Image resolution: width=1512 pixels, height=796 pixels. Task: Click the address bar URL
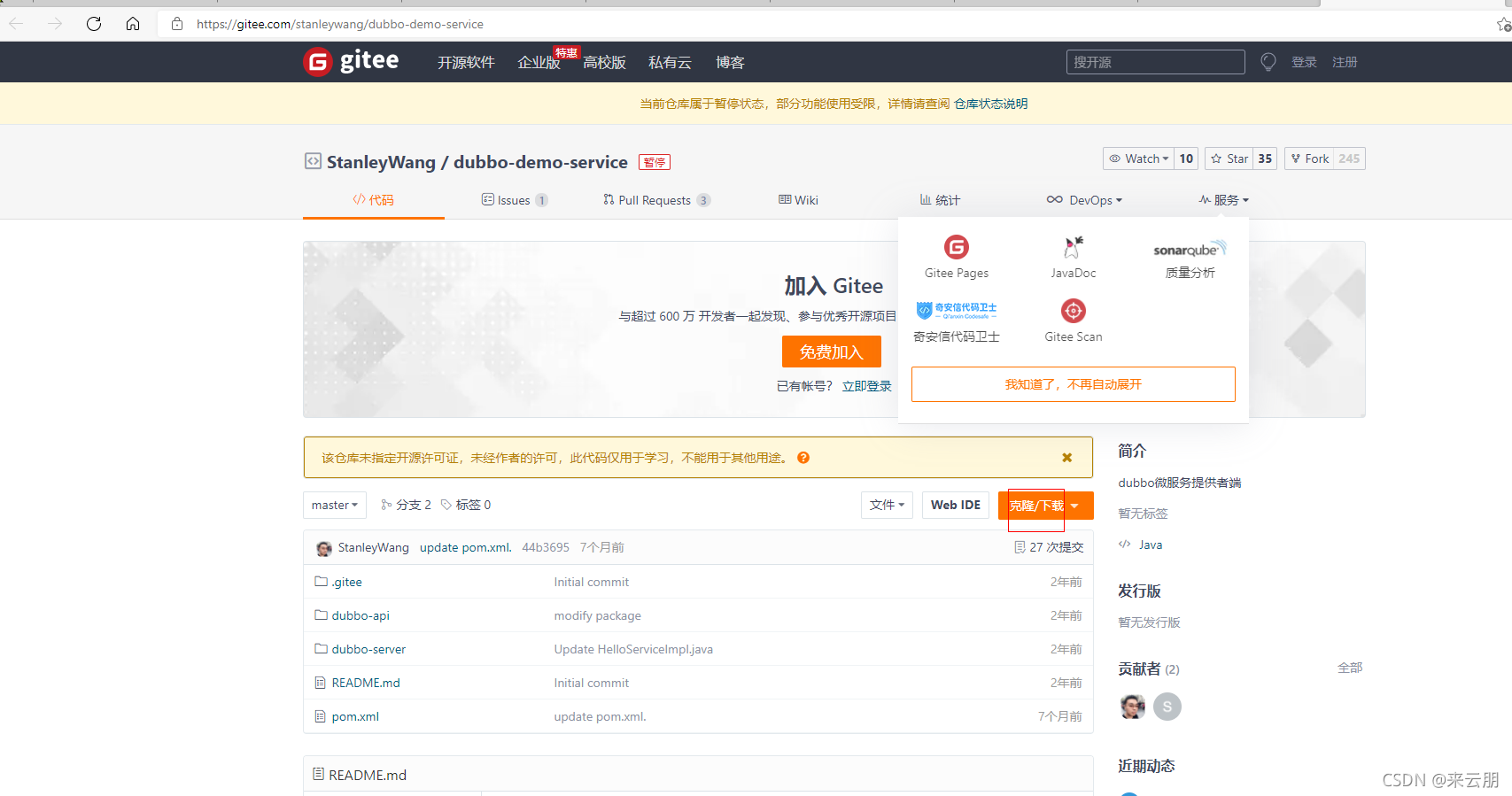point(340,24)
